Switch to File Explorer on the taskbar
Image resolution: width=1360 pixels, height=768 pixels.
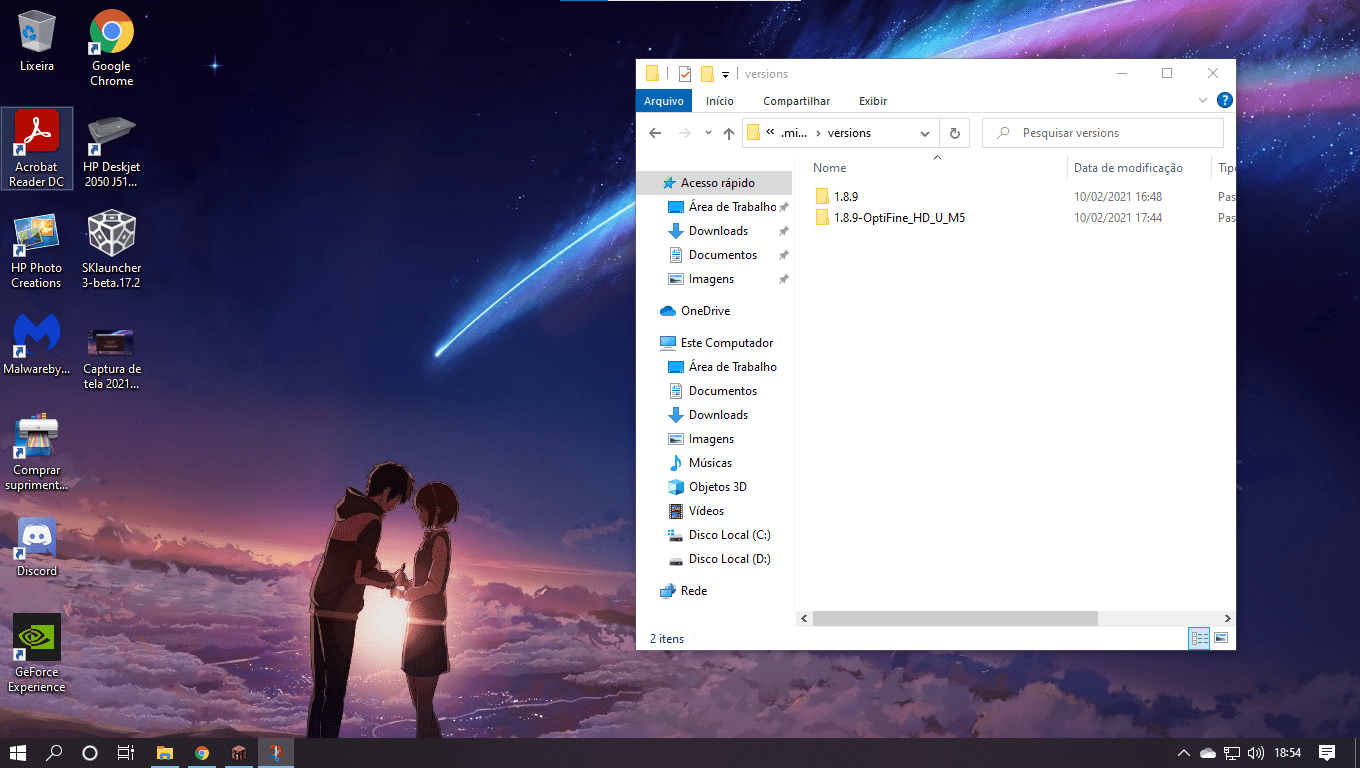(165, 753)
